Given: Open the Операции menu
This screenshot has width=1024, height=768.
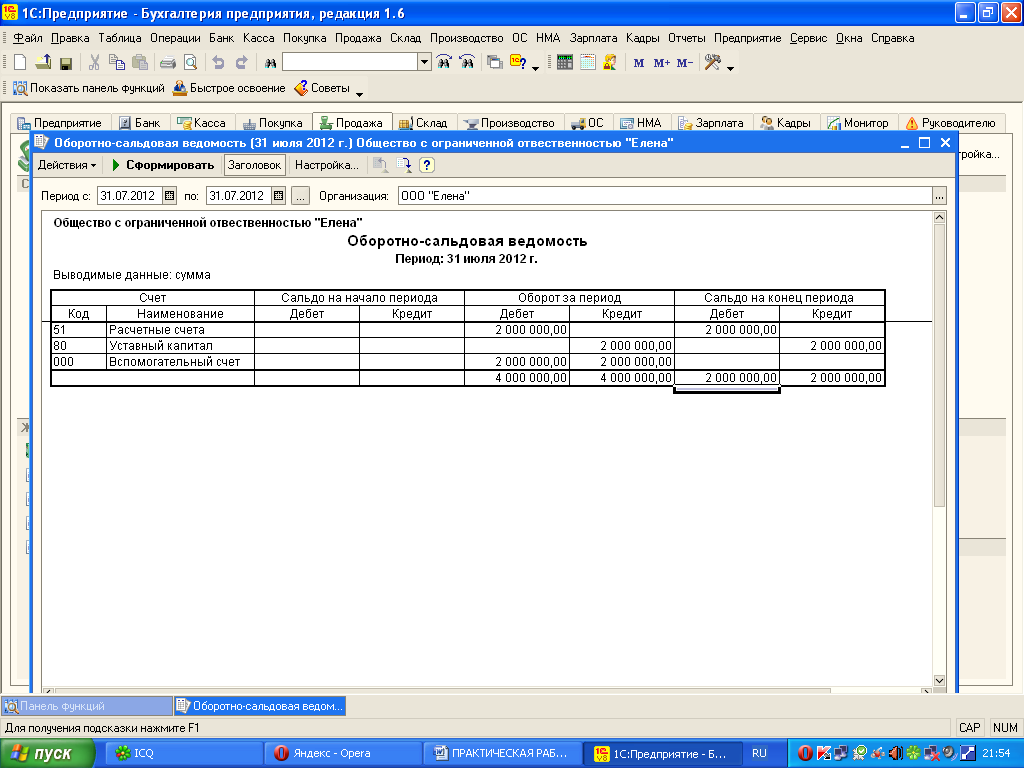Looking at the screenshot, I should (175, 39).
